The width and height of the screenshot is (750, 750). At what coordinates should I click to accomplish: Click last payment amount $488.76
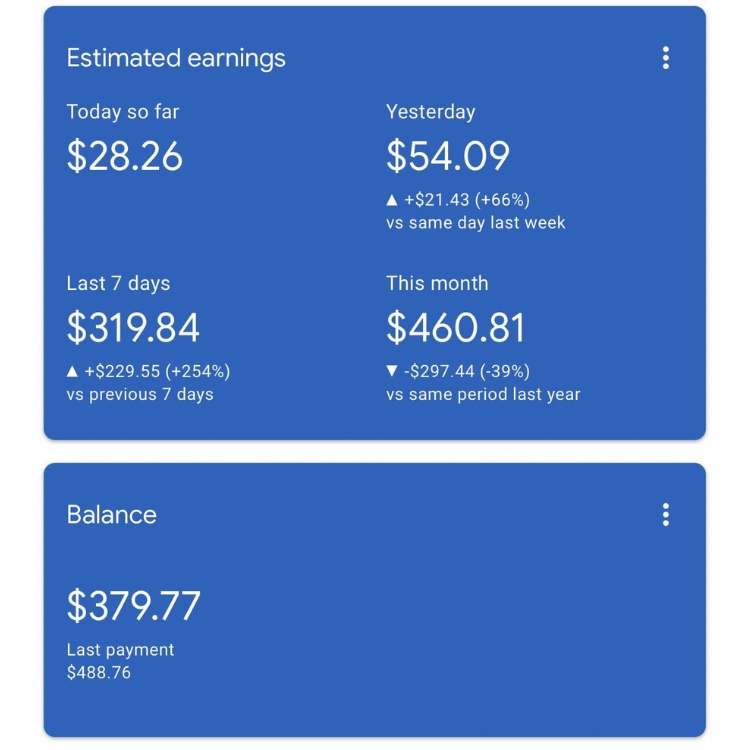[x=99, y=673]
